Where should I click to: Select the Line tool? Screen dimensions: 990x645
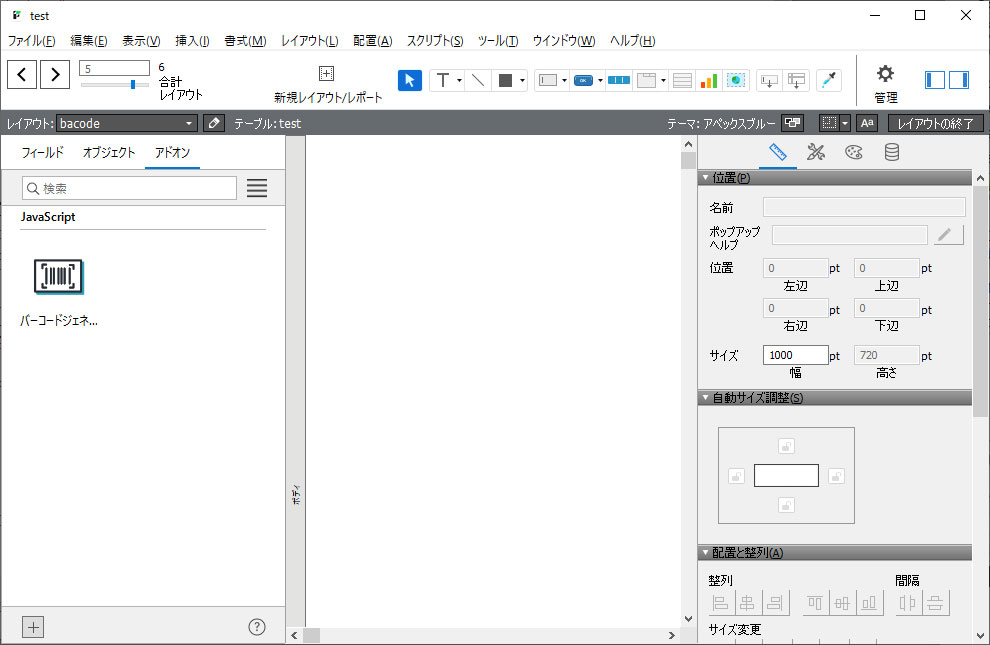[478, 80]
